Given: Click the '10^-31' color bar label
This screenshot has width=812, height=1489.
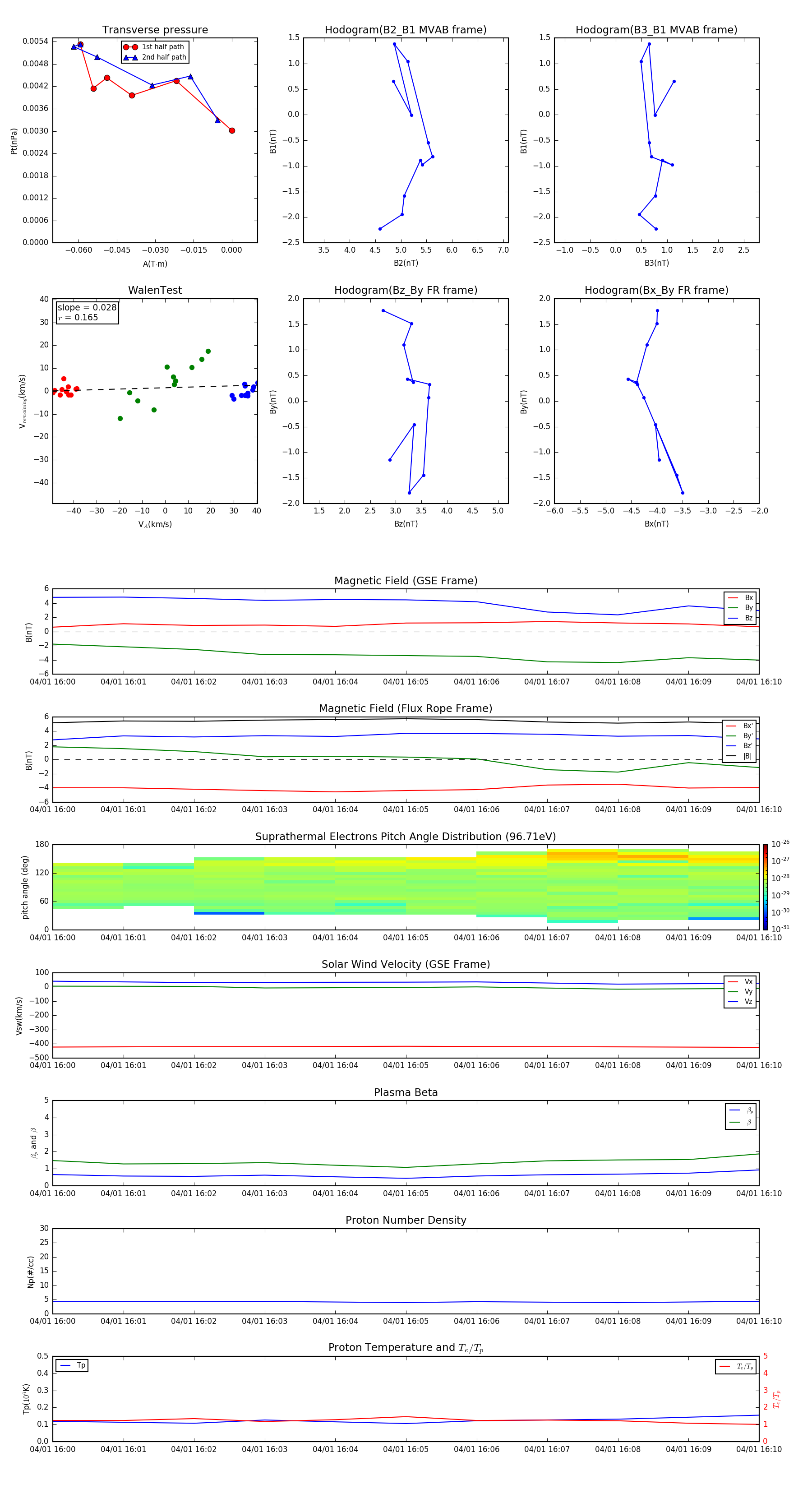Looking at the screenshot, I should (x=780, y=929).
